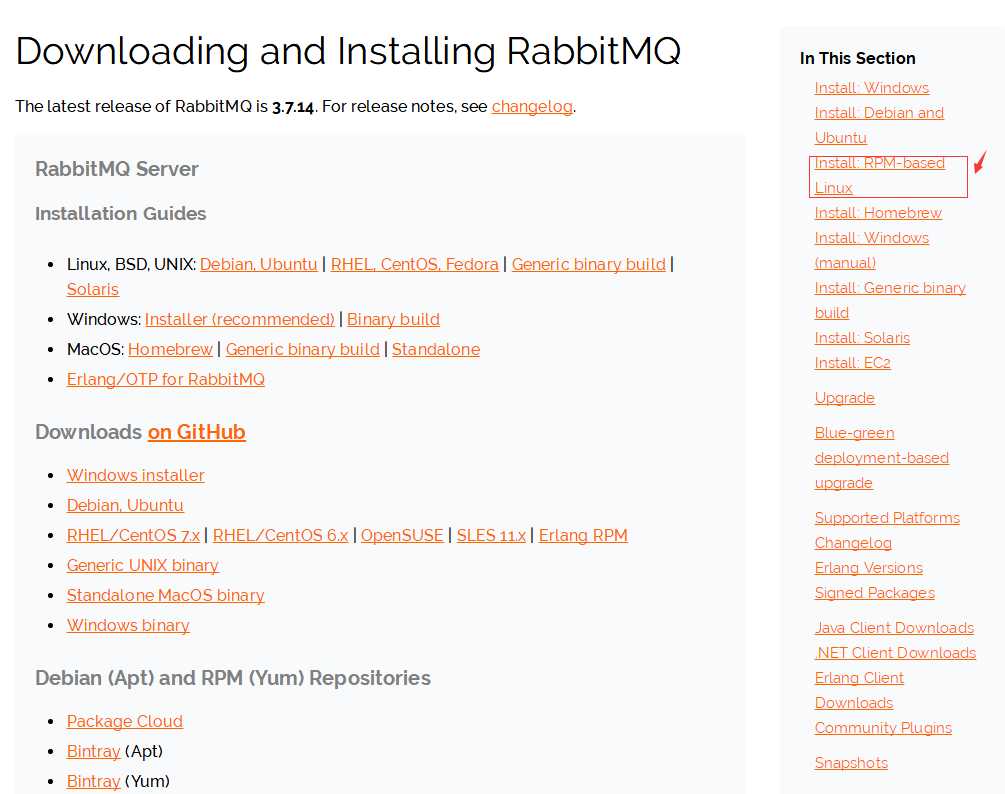The image size is (1005, 794).
Task: Open Debian, Ubuntu download link under GitHub
Action: pyautogui.click(x=125, y=505)
